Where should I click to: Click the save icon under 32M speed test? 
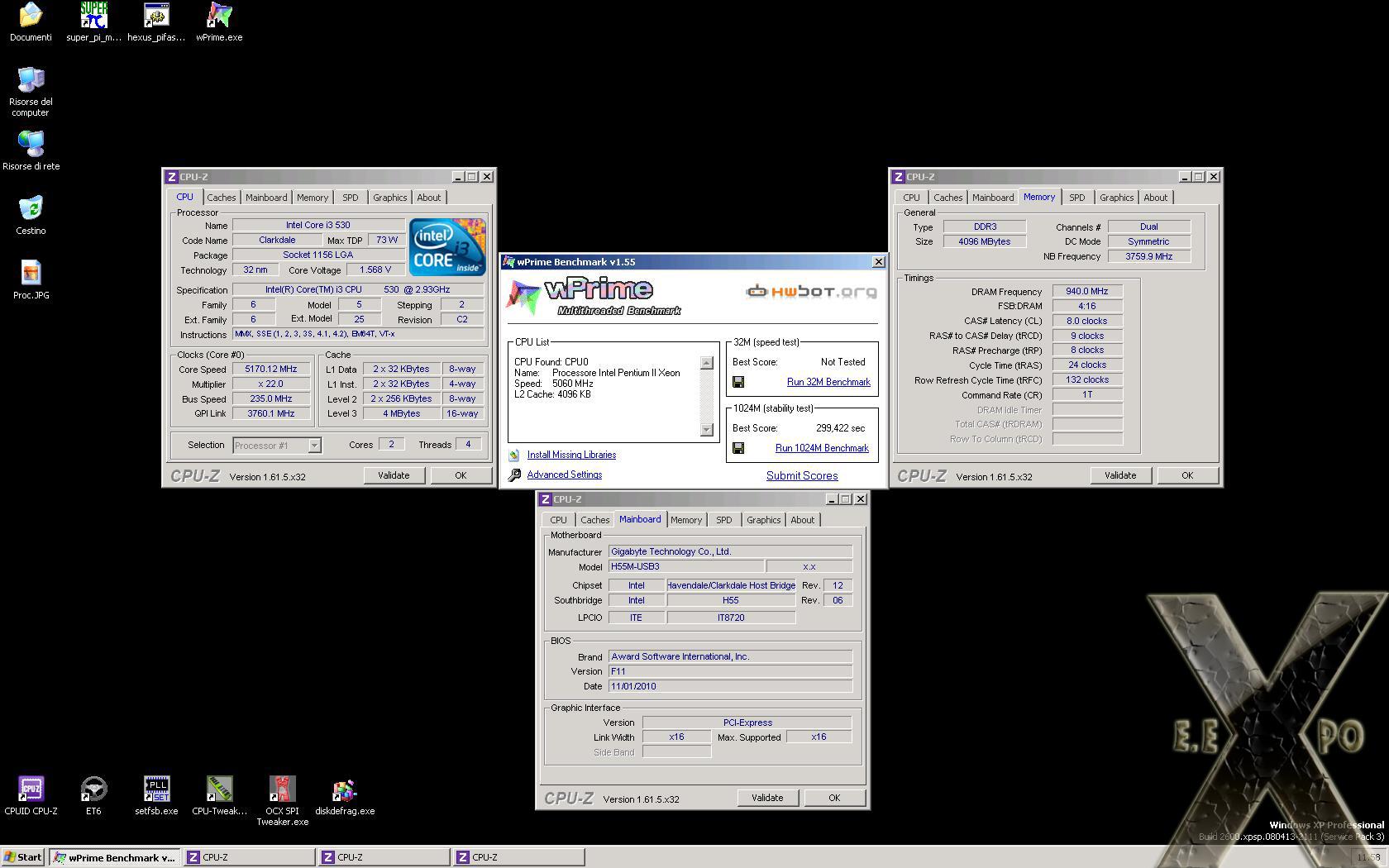738,382
